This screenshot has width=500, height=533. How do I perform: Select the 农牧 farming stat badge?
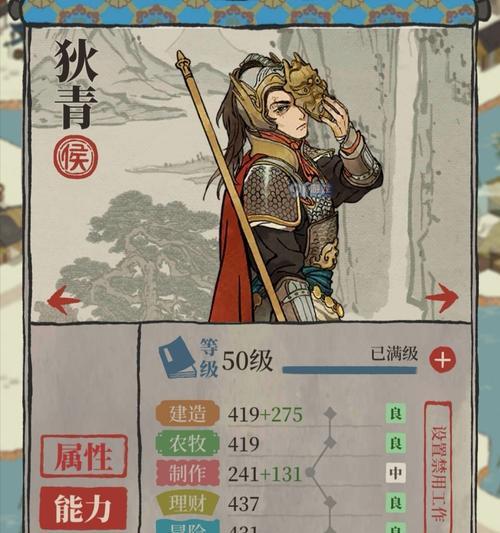(187, 443)
